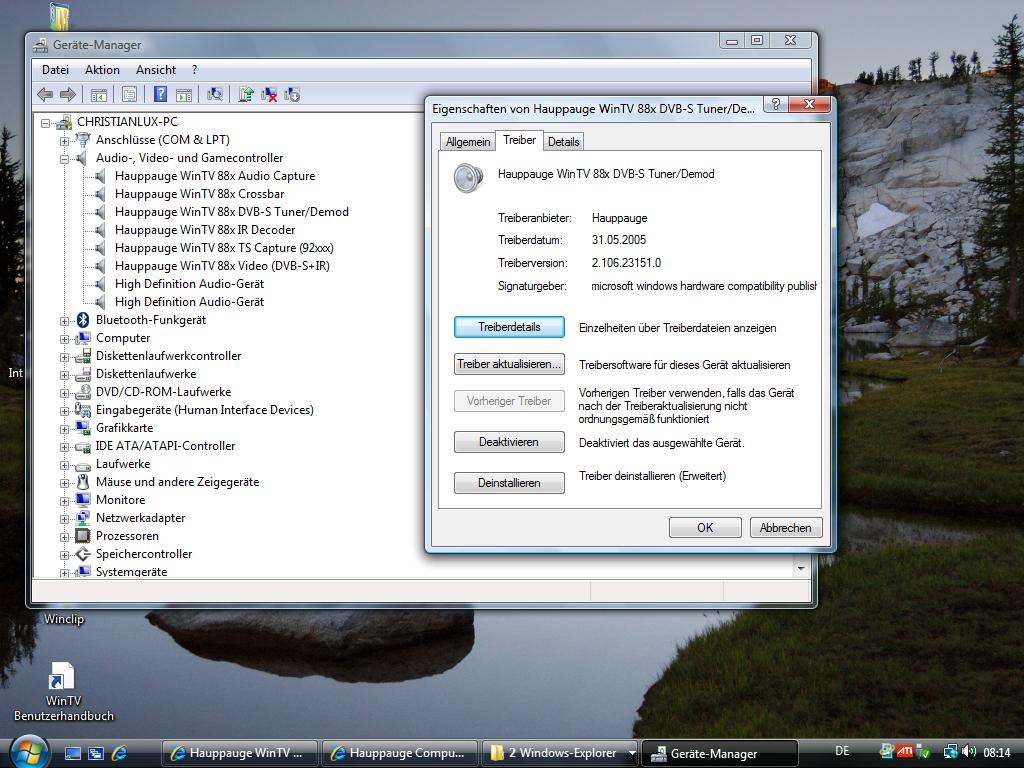Expand the Computer node
1024x768 pixels.
[64, 339]
